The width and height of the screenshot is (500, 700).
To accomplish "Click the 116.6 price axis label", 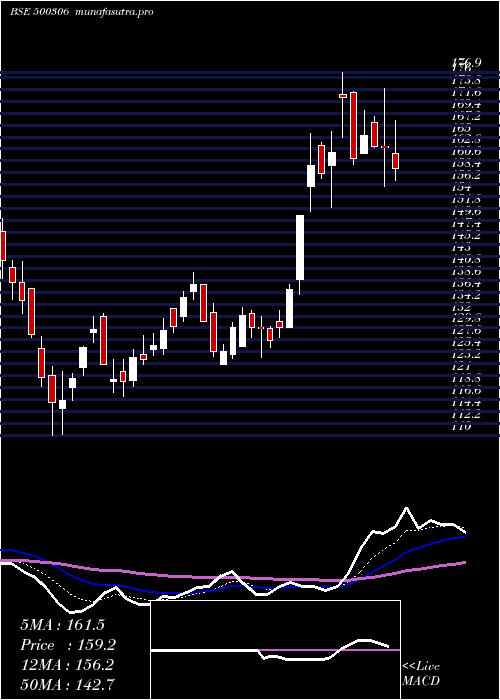I will [x=467, y=391].
